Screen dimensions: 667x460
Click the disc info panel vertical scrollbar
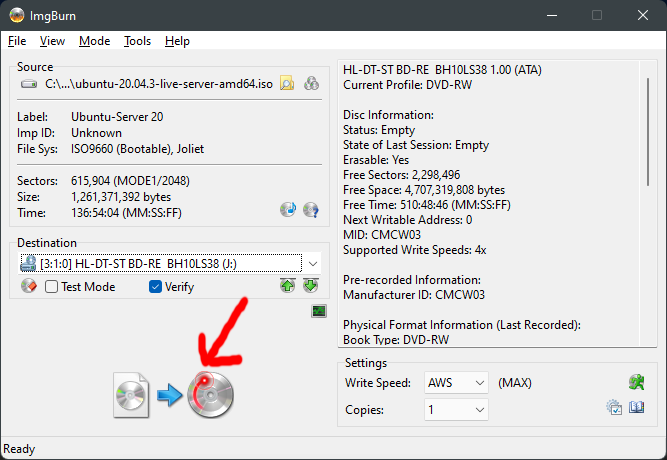click(648, 132)
